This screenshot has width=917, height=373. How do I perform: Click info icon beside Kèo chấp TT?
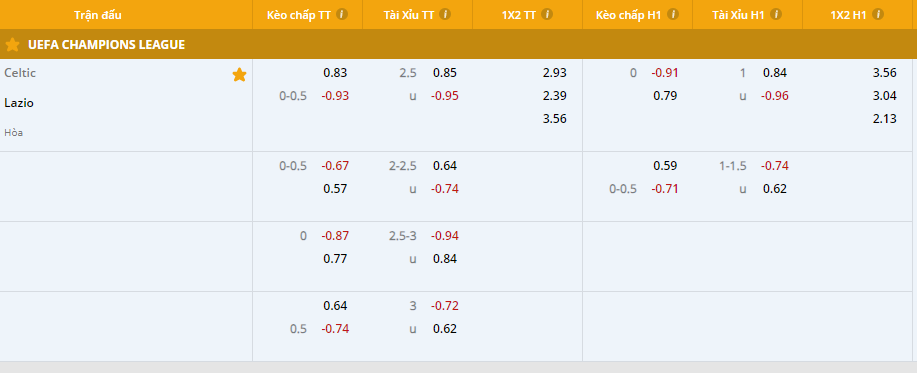point(342,14)
